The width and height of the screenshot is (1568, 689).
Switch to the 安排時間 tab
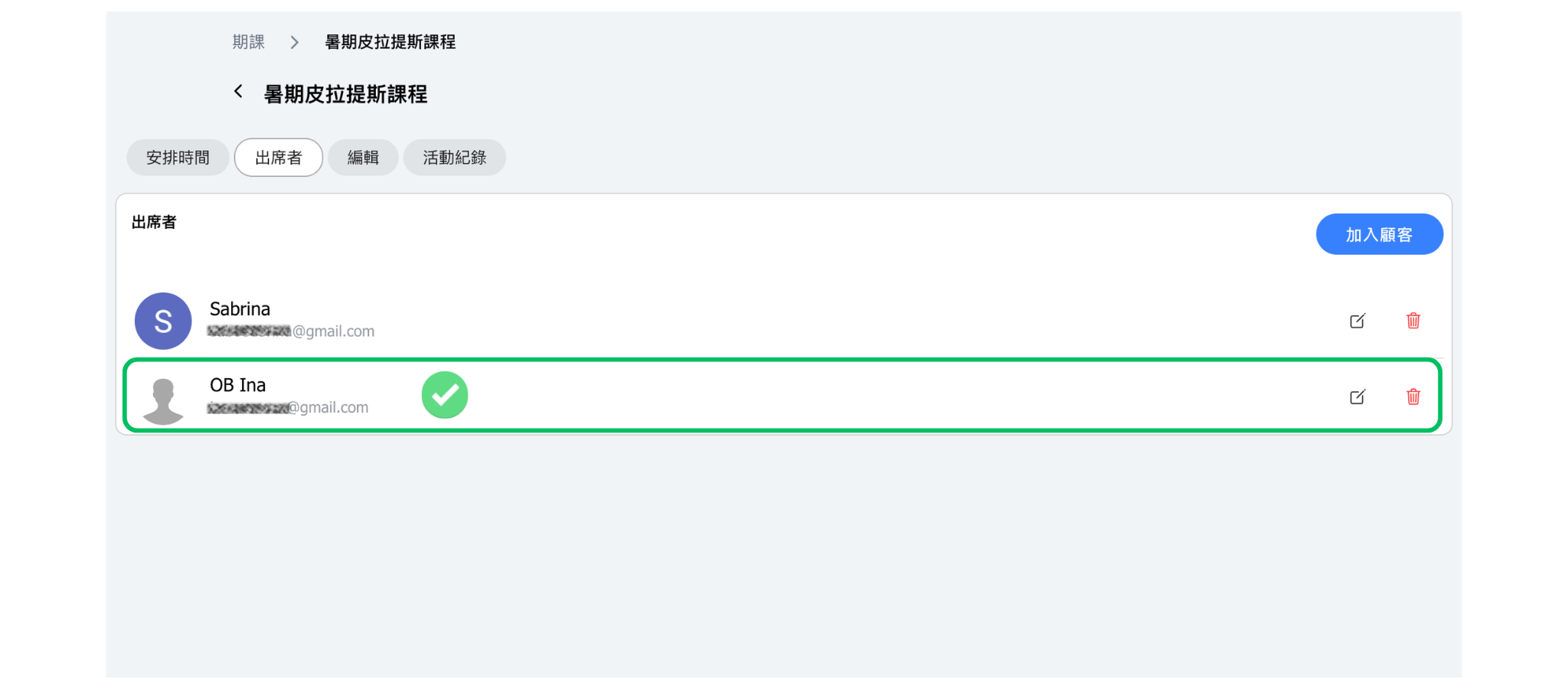tap(178, 158)
